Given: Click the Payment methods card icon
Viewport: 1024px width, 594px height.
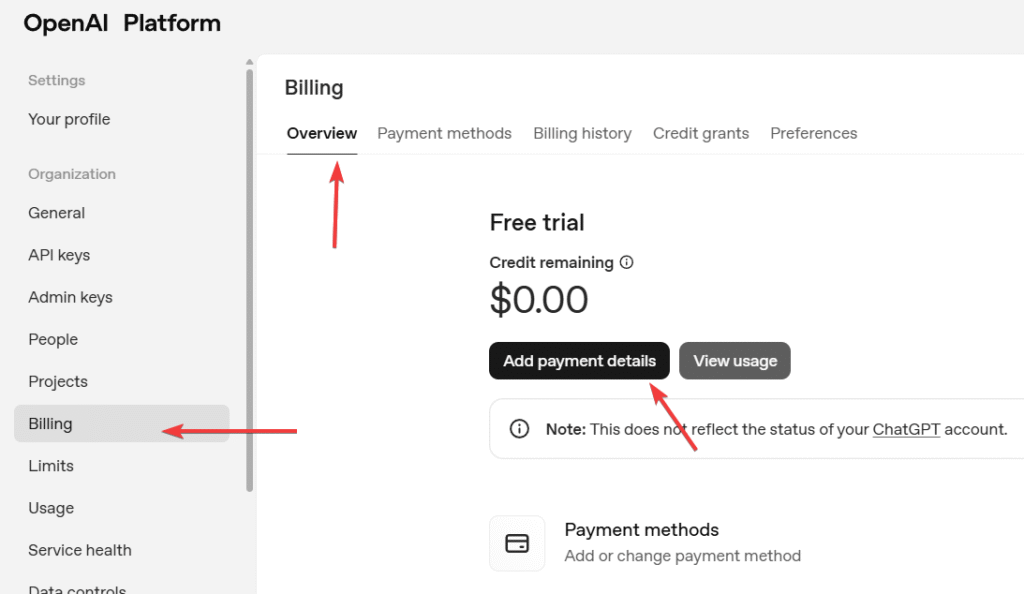Looking at the screenshot, I should [517, 543].
